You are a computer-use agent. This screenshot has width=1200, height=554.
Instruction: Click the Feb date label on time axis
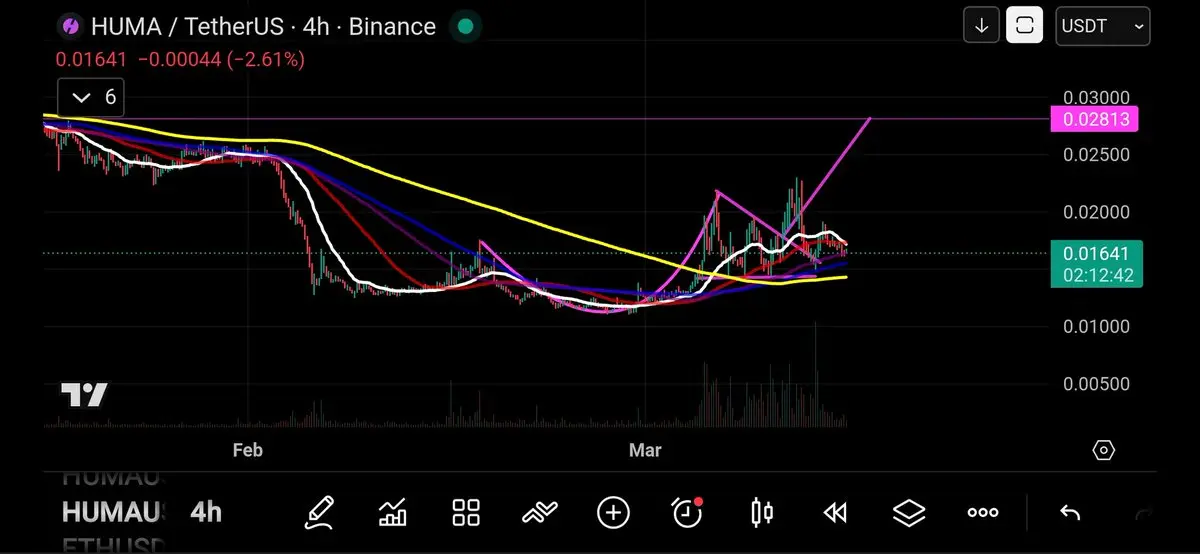click(247, 451)
